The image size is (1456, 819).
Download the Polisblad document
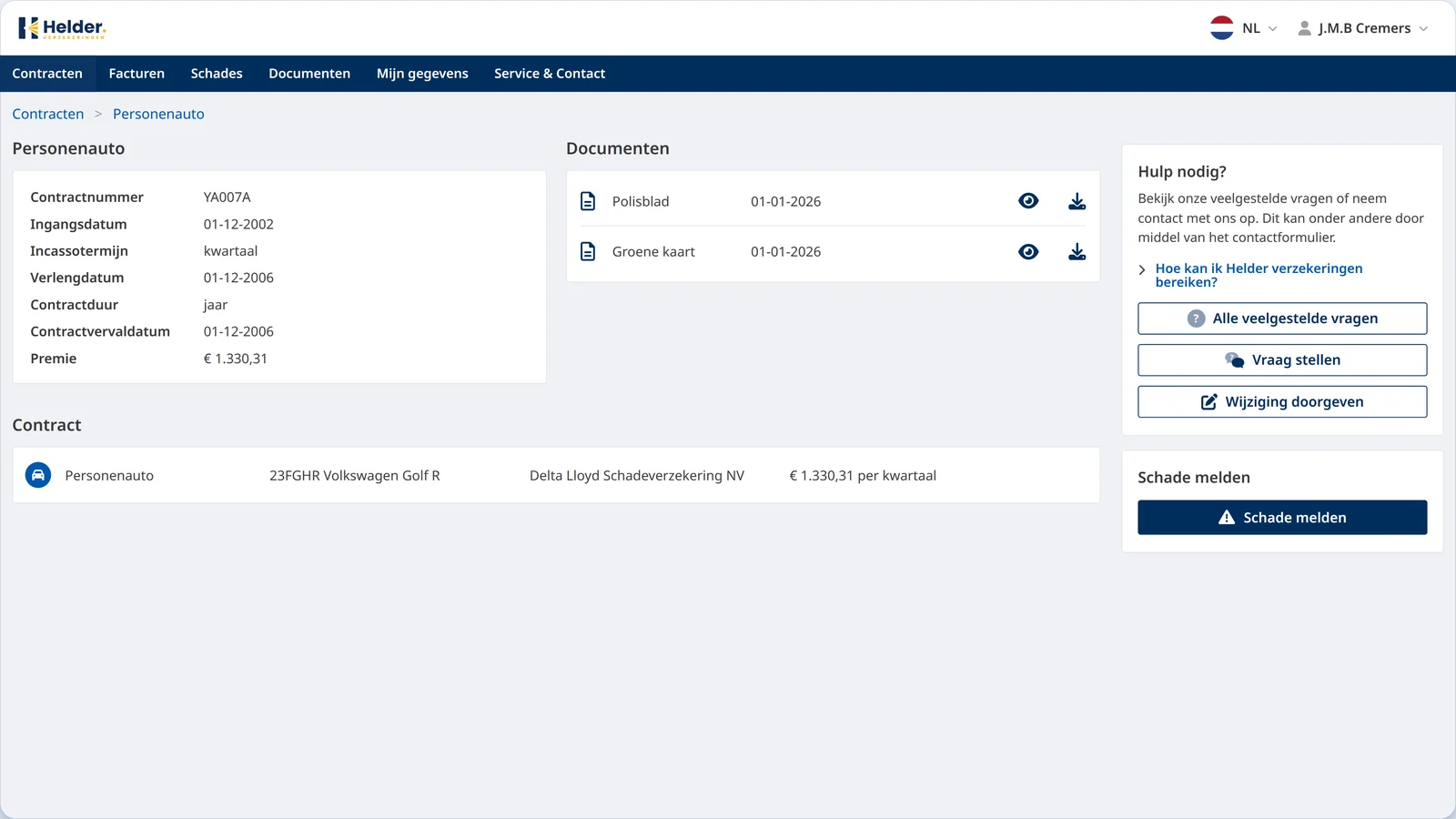click(x=1077, y=201)
